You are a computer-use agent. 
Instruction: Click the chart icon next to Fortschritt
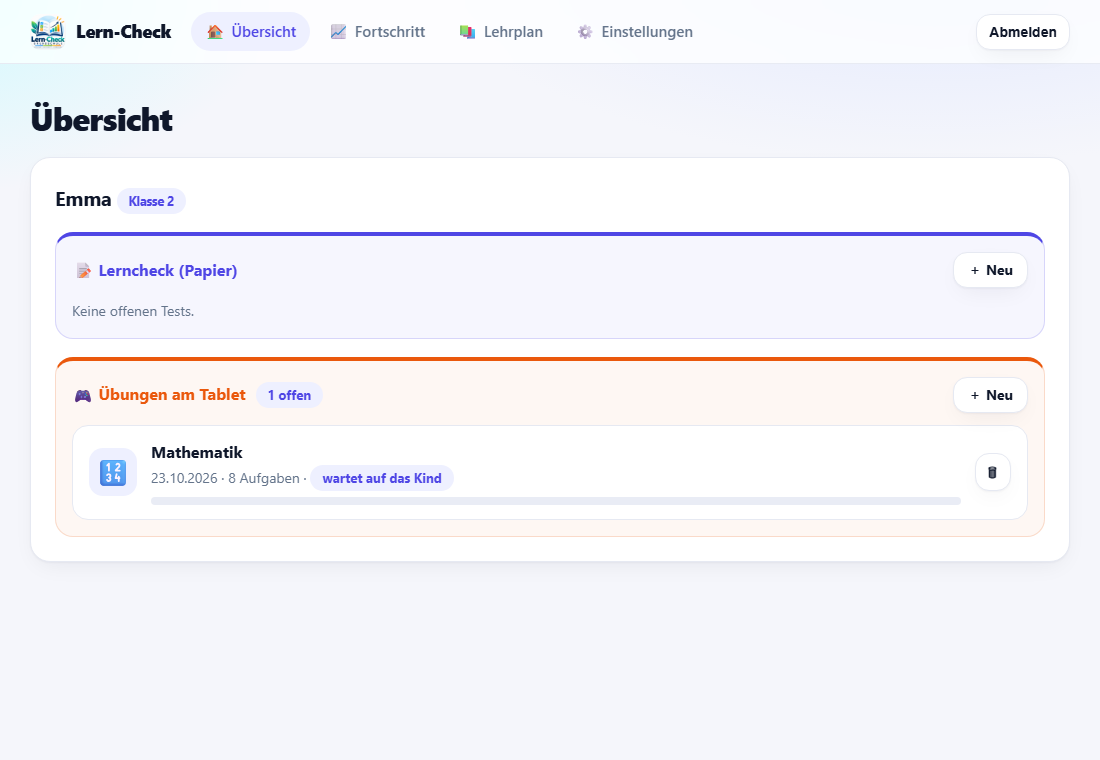pos(338,32)
